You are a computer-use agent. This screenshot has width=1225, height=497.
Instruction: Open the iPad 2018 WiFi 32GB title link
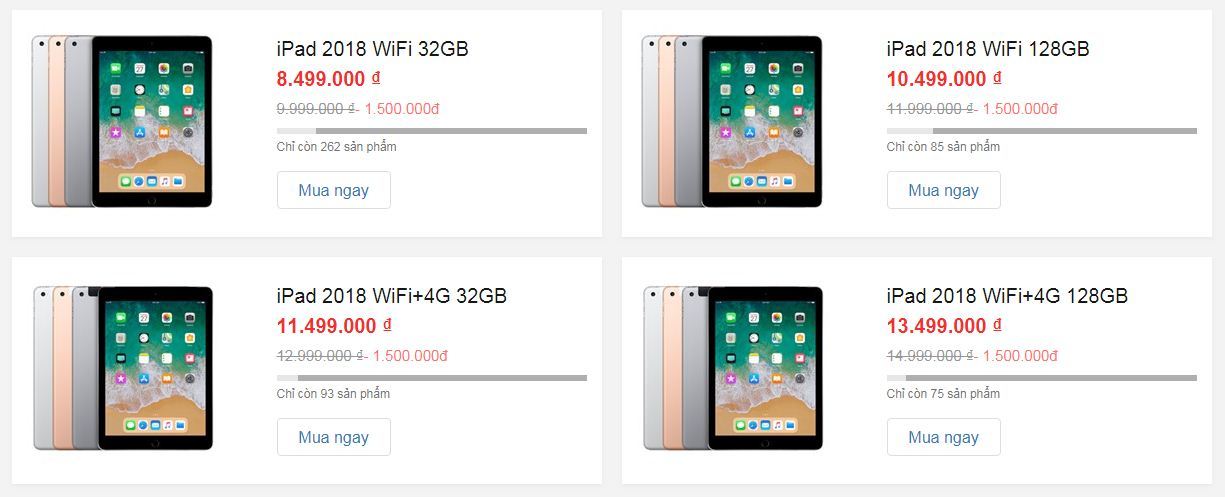click(372, 48)
